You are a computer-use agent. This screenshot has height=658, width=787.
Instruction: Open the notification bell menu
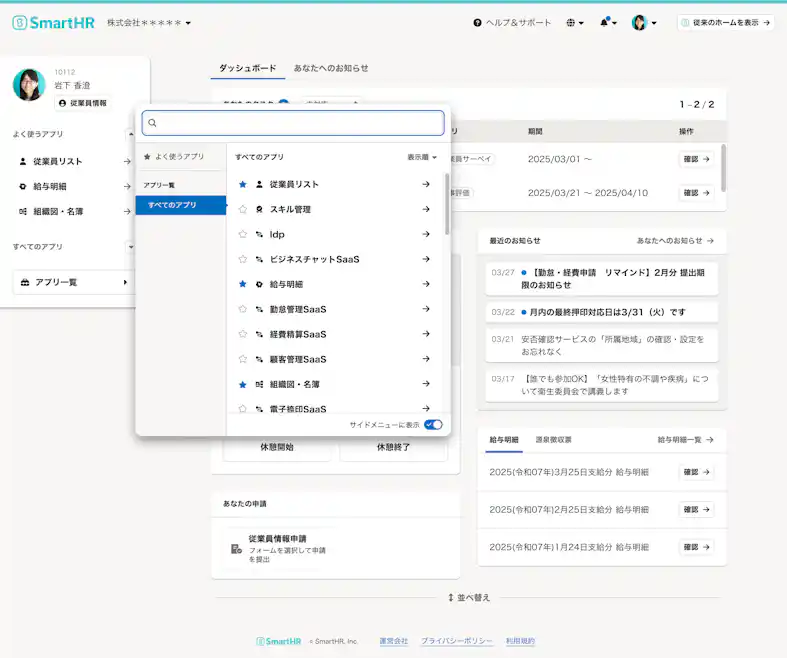click(608, 23)
